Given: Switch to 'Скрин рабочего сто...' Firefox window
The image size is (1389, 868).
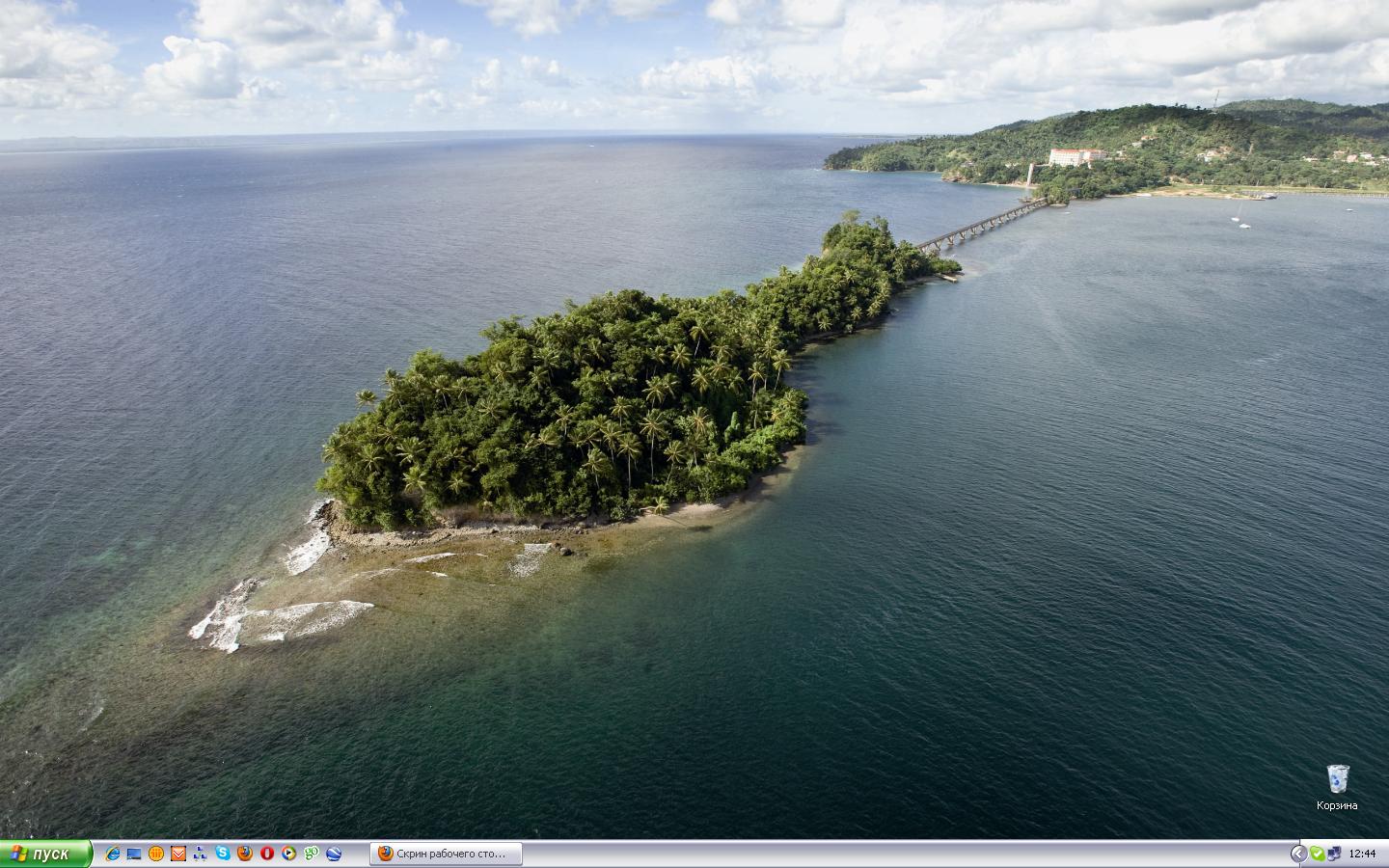Looking at the screenshot, I should click(447, 854).
